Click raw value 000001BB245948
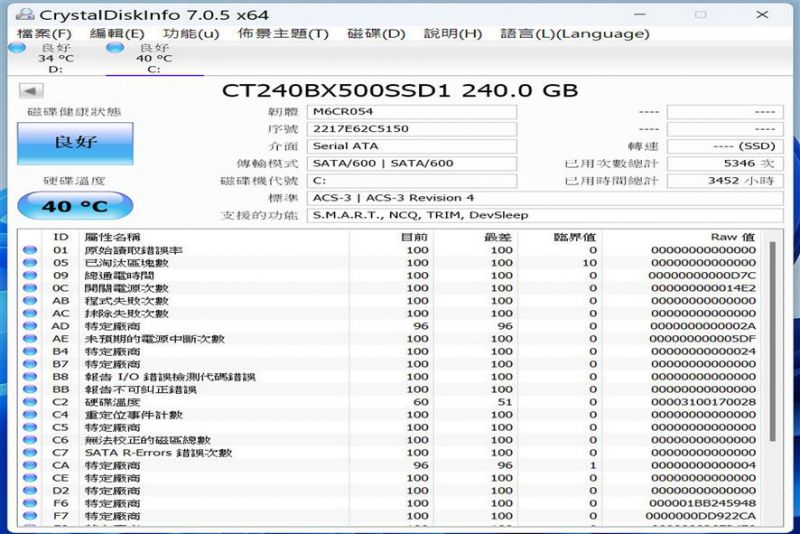 pyautogui.click(x=703, y=503)
